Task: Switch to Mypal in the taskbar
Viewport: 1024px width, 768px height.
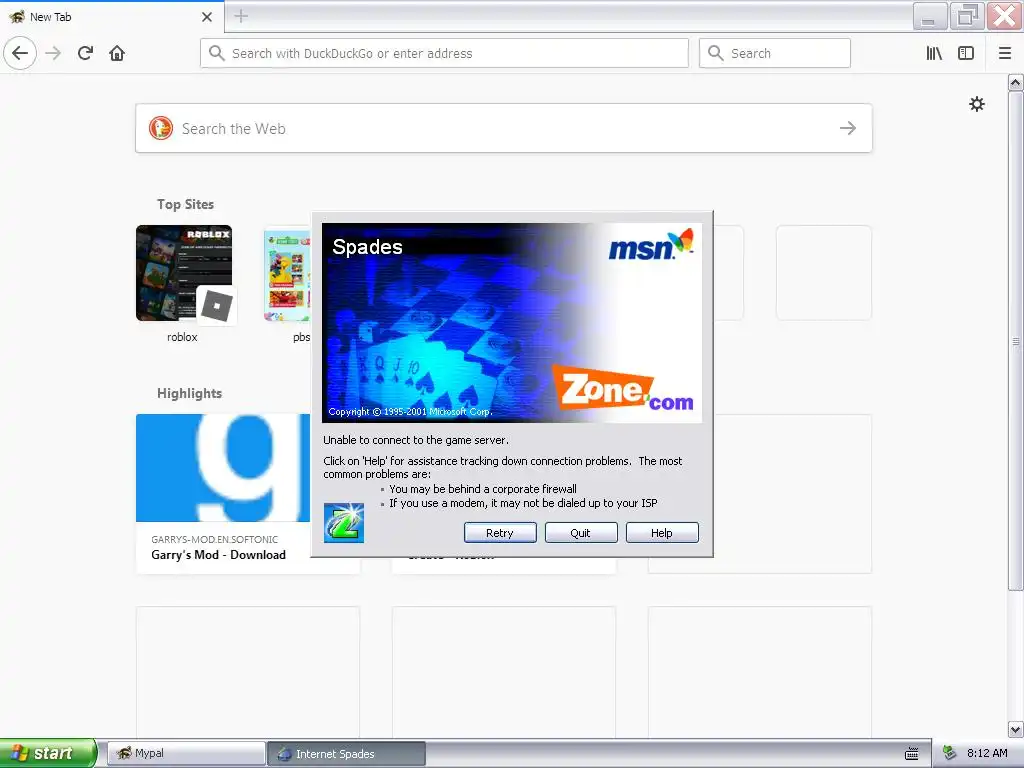Action: coord(185,753)
